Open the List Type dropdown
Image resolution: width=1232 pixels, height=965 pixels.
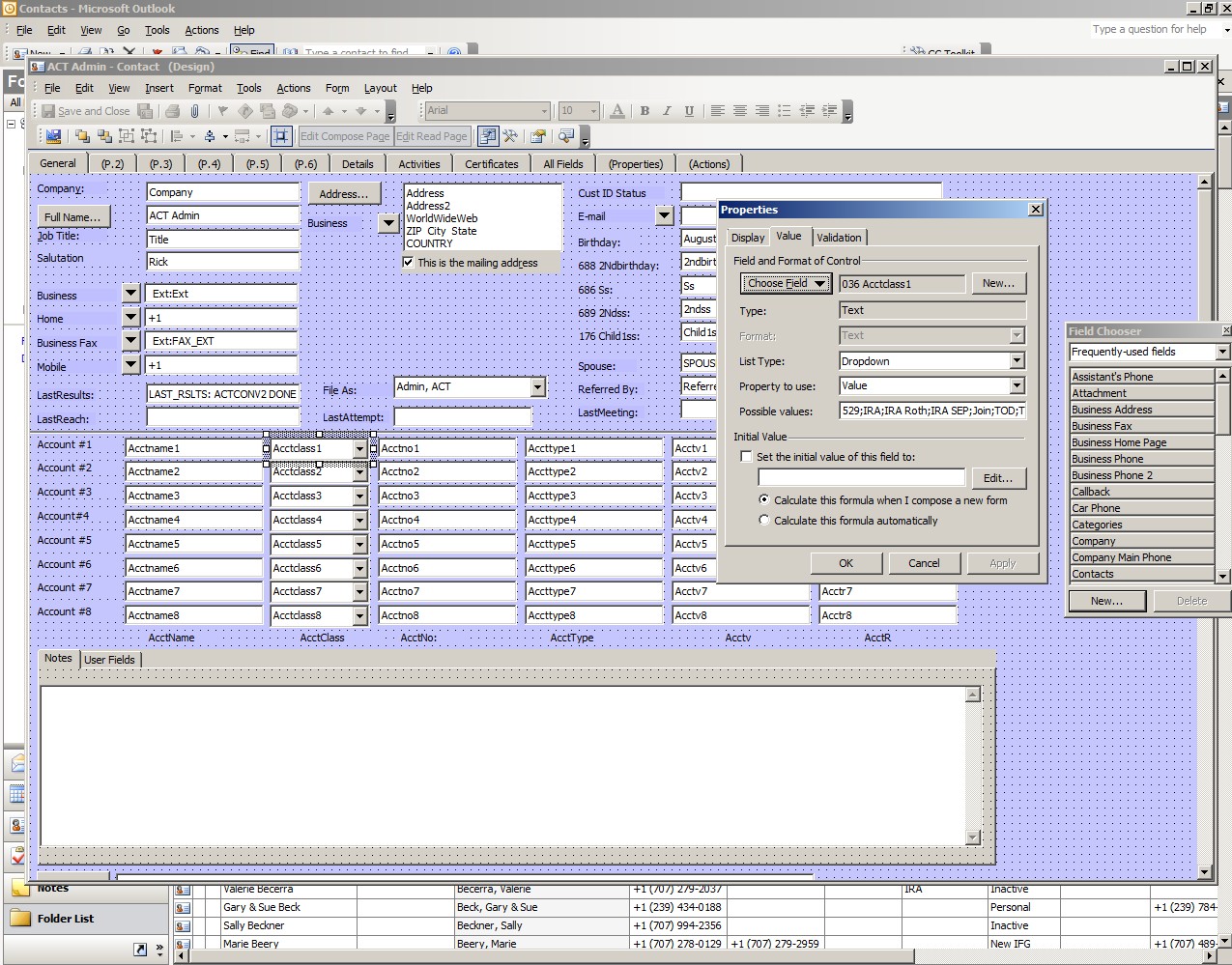tap(1017, 361)
